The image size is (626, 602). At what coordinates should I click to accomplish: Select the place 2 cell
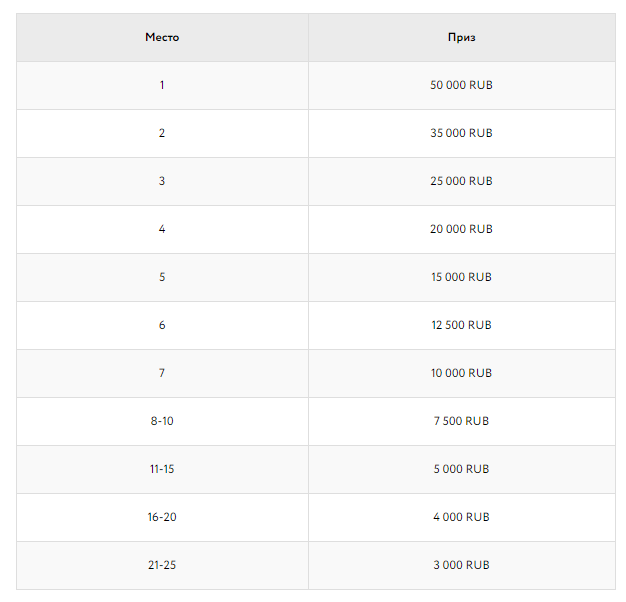click(162, 133)
